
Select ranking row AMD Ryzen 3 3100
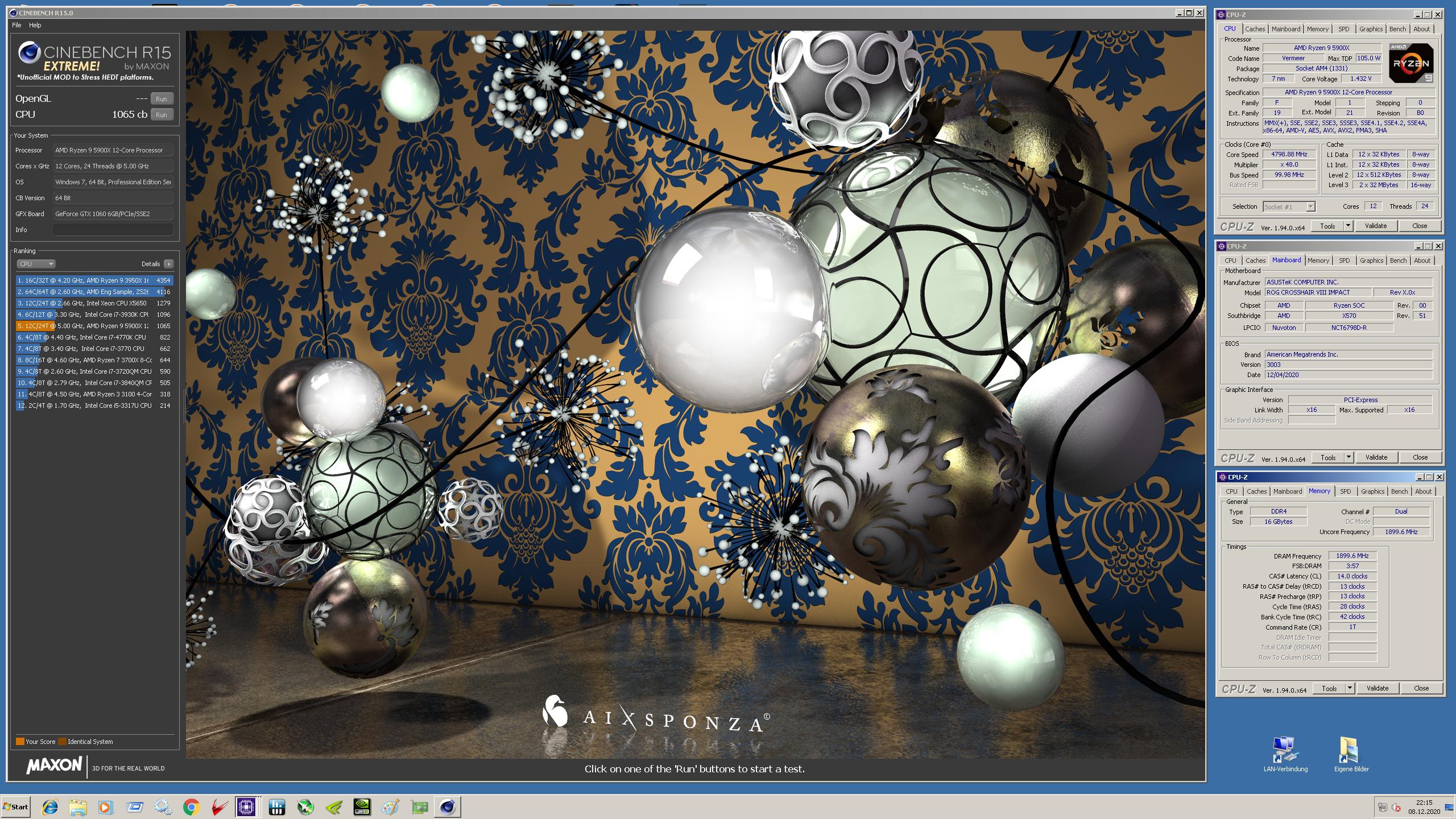[94, 394]
